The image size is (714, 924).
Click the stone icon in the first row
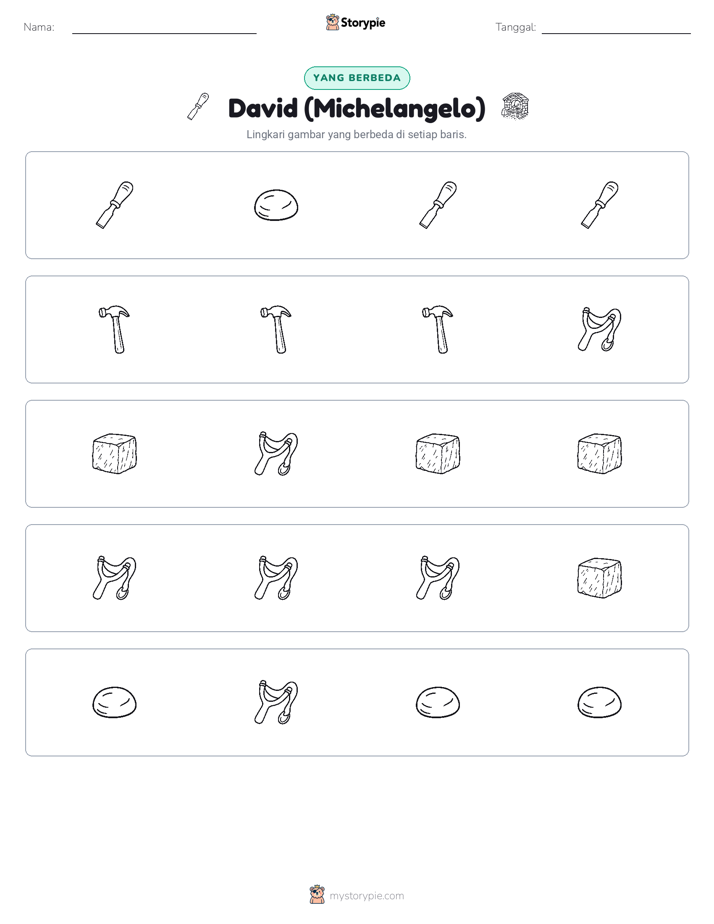click(276, 205)
